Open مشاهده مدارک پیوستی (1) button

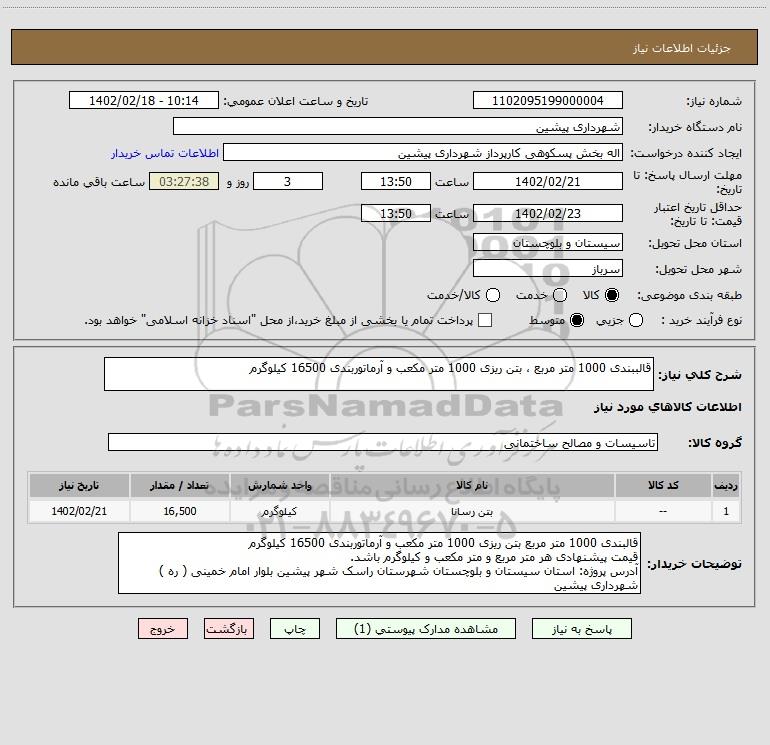pos(426,629)
